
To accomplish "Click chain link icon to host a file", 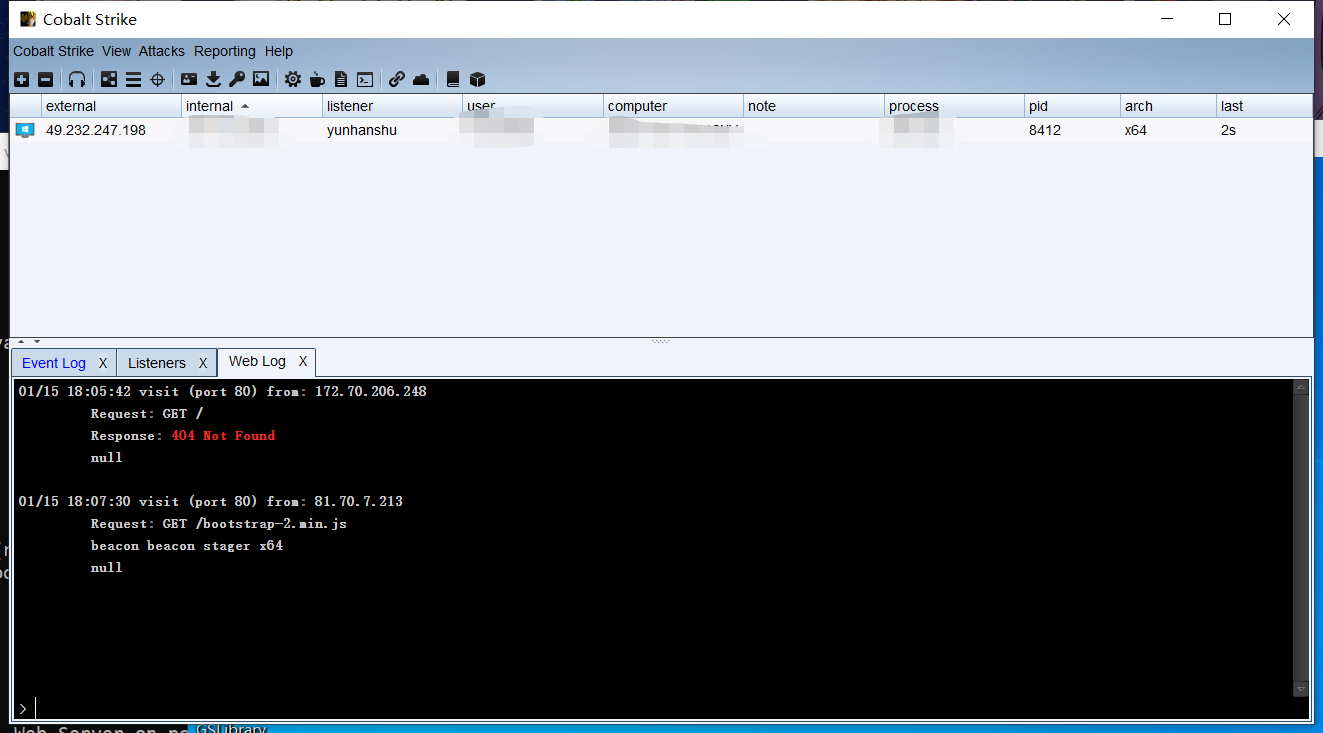I will [397, 79].
